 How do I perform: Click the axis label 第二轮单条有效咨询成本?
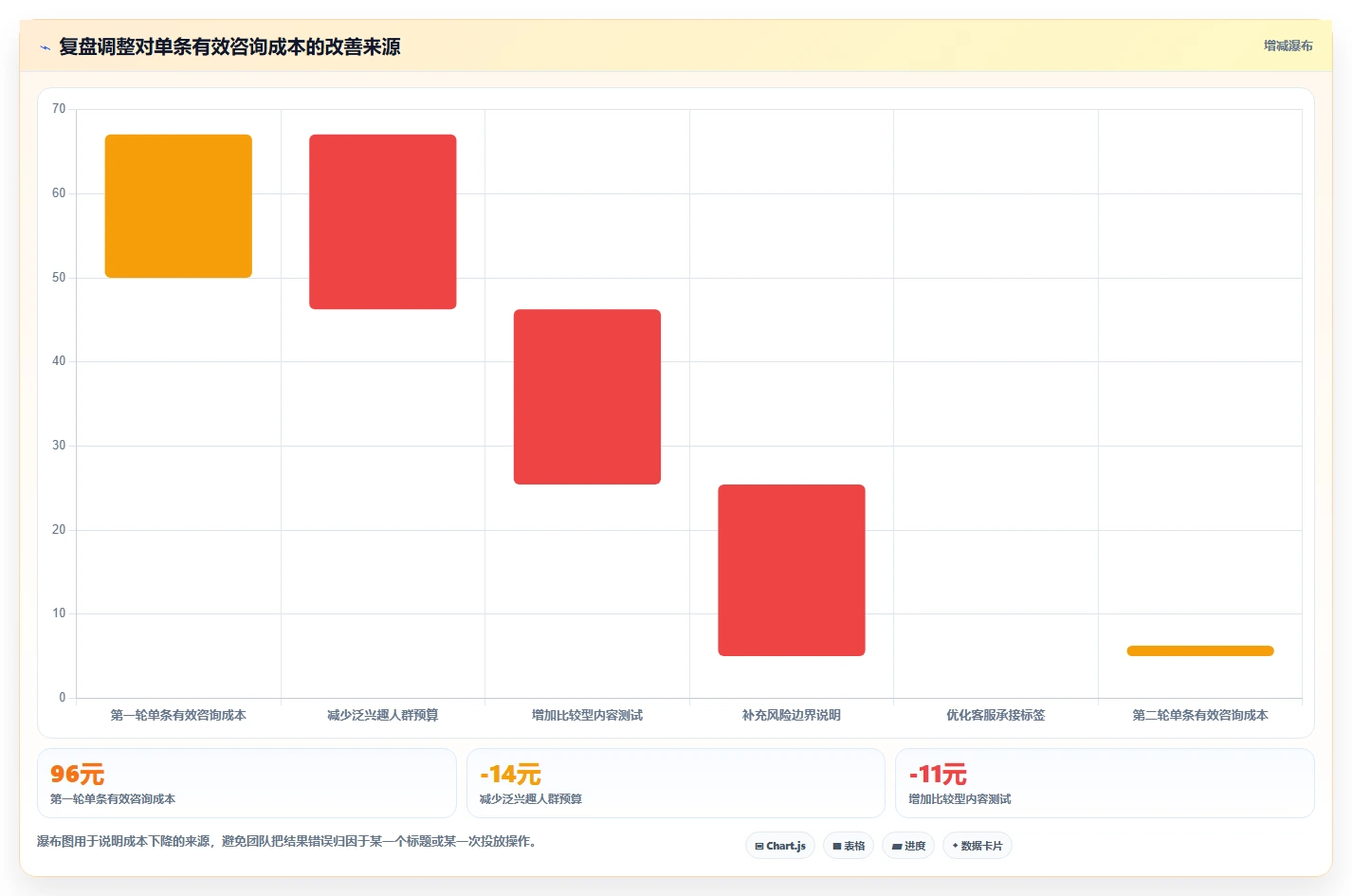pyautogui.click(x=1200, y=715)
